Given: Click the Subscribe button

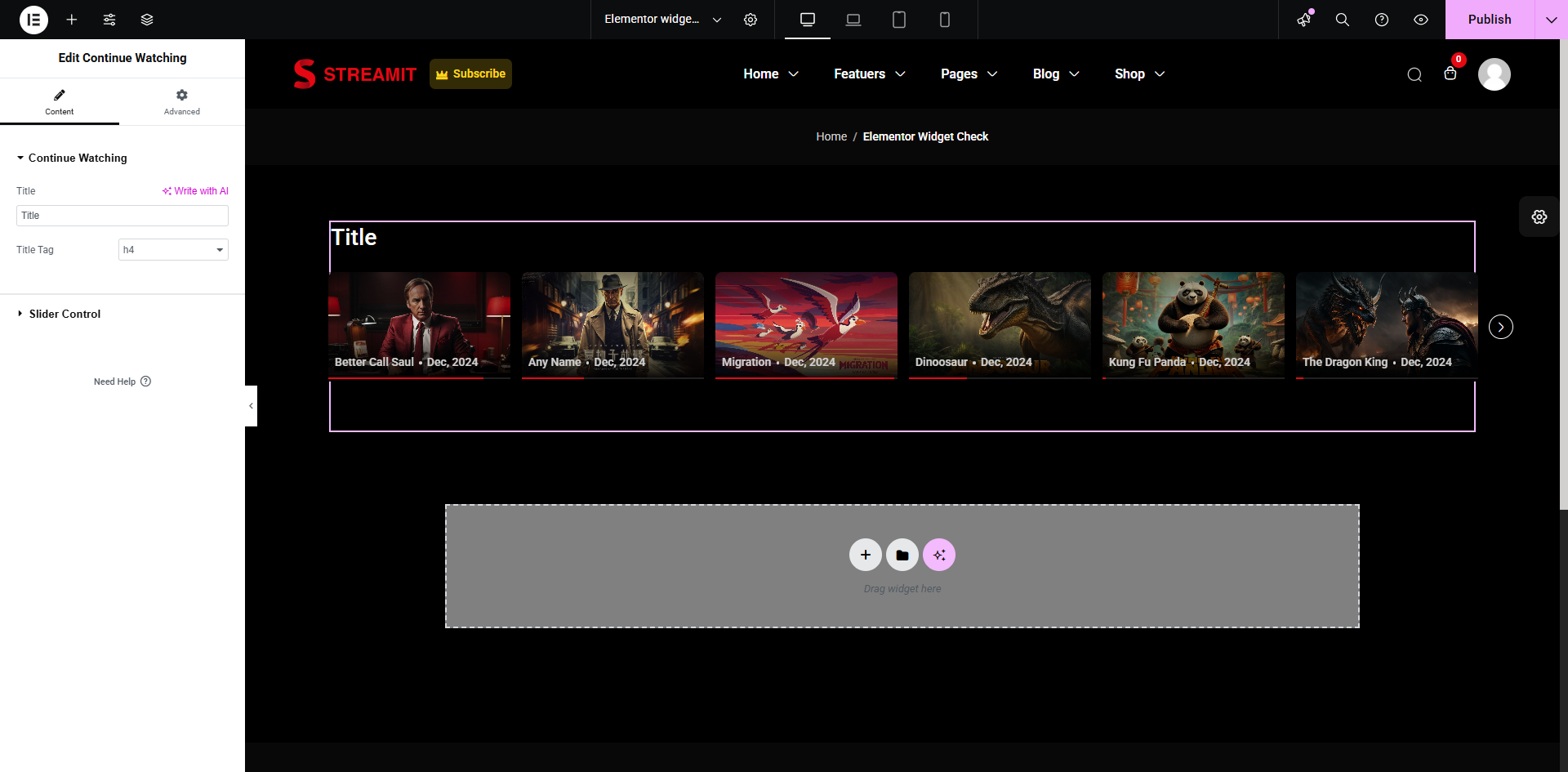Looking at the screenshot, I should pyautogui.click(x=470, y=74).
